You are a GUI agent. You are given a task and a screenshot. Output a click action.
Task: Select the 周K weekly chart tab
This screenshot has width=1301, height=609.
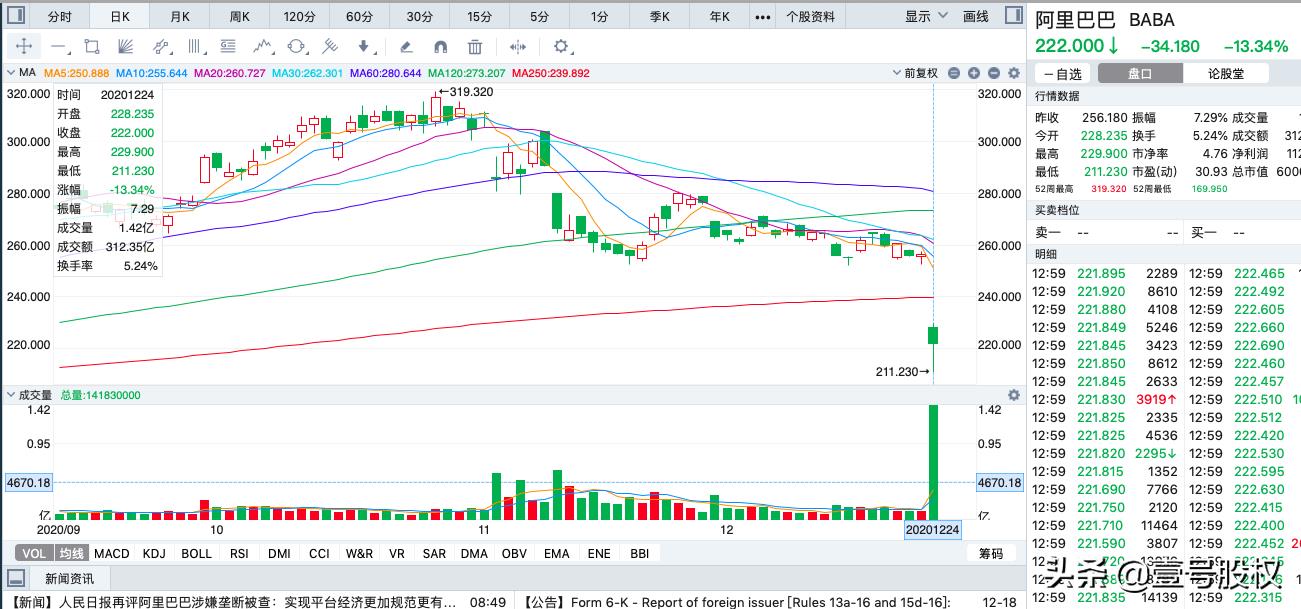[240, 16]
